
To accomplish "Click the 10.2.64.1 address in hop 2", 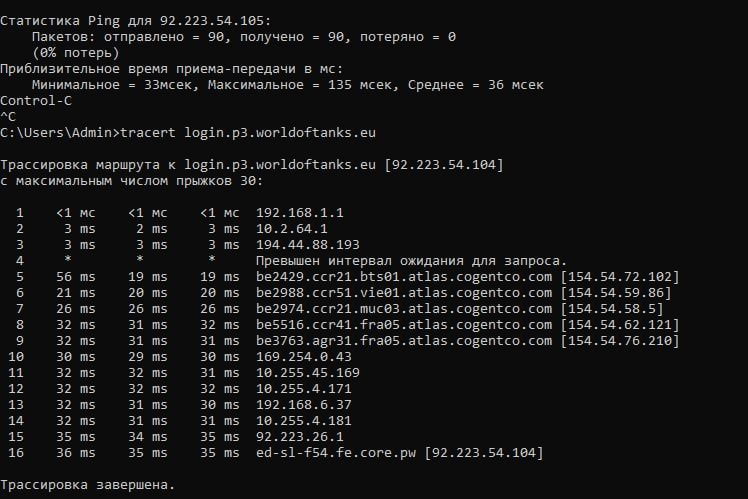I will pyautogui.click(x=291, y=229).
